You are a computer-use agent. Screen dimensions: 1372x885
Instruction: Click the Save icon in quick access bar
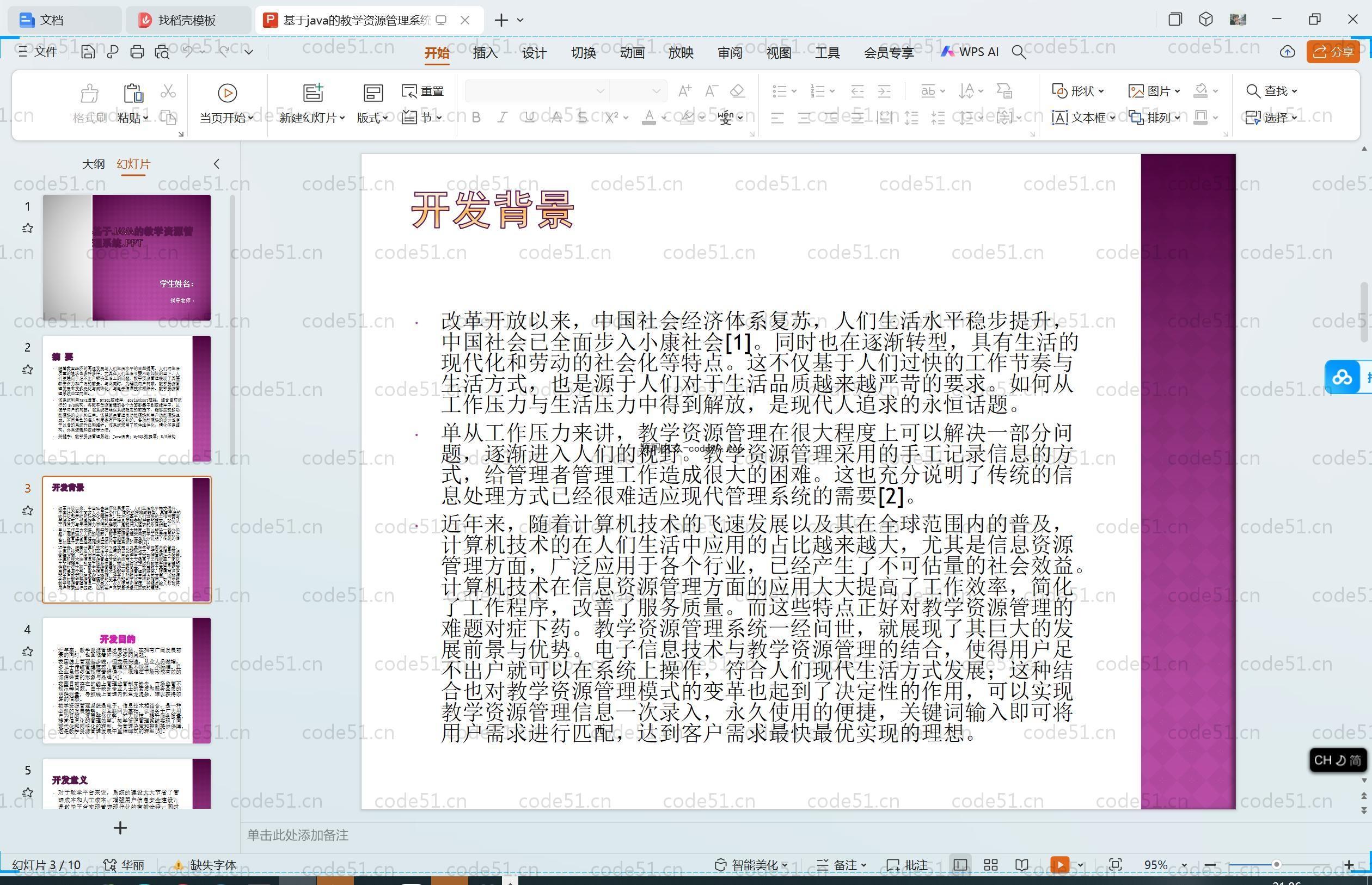tap(88, 52)
